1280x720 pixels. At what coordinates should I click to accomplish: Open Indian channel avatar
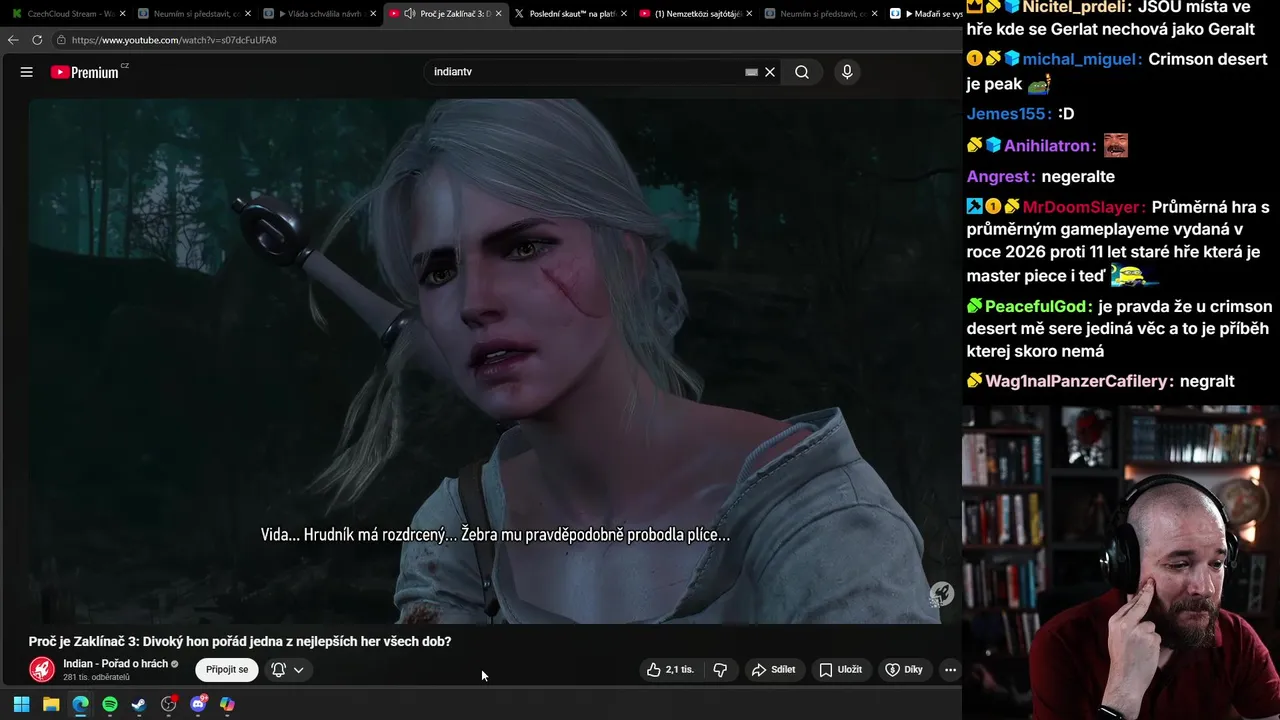42,670
